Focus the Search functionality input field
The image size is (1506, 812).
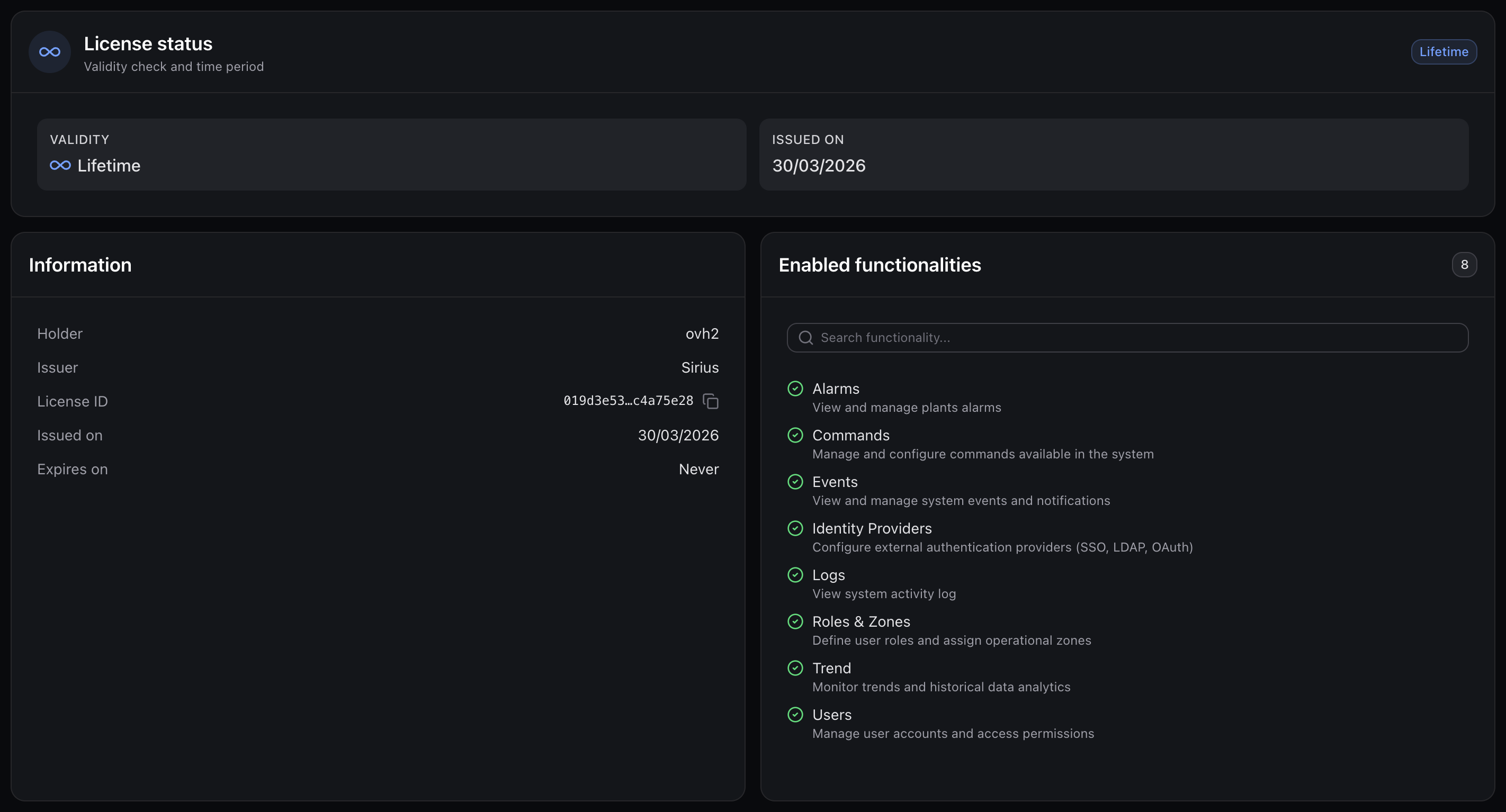click(1127, 338)
